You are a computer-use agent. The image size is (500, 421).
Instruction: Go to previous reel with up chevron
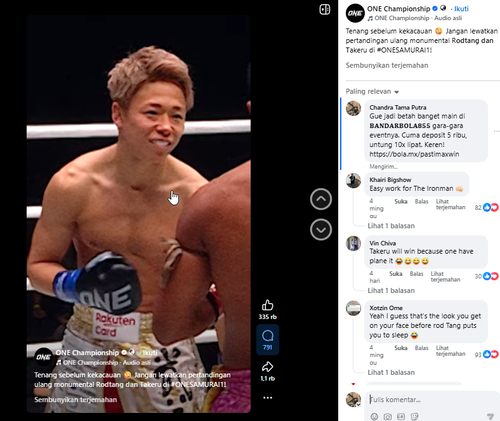tap(321, 199)
